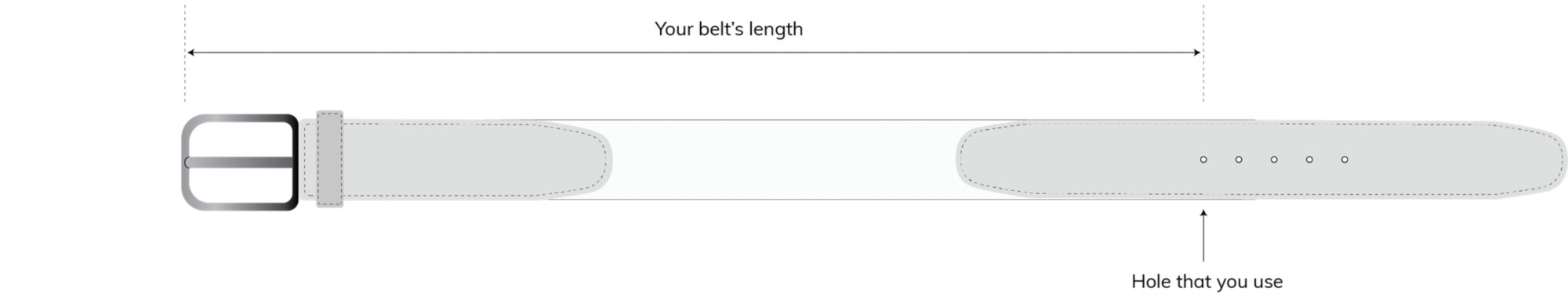
Task: Click the last belt hole nearest the tip
Action: tap(1345, 160)
